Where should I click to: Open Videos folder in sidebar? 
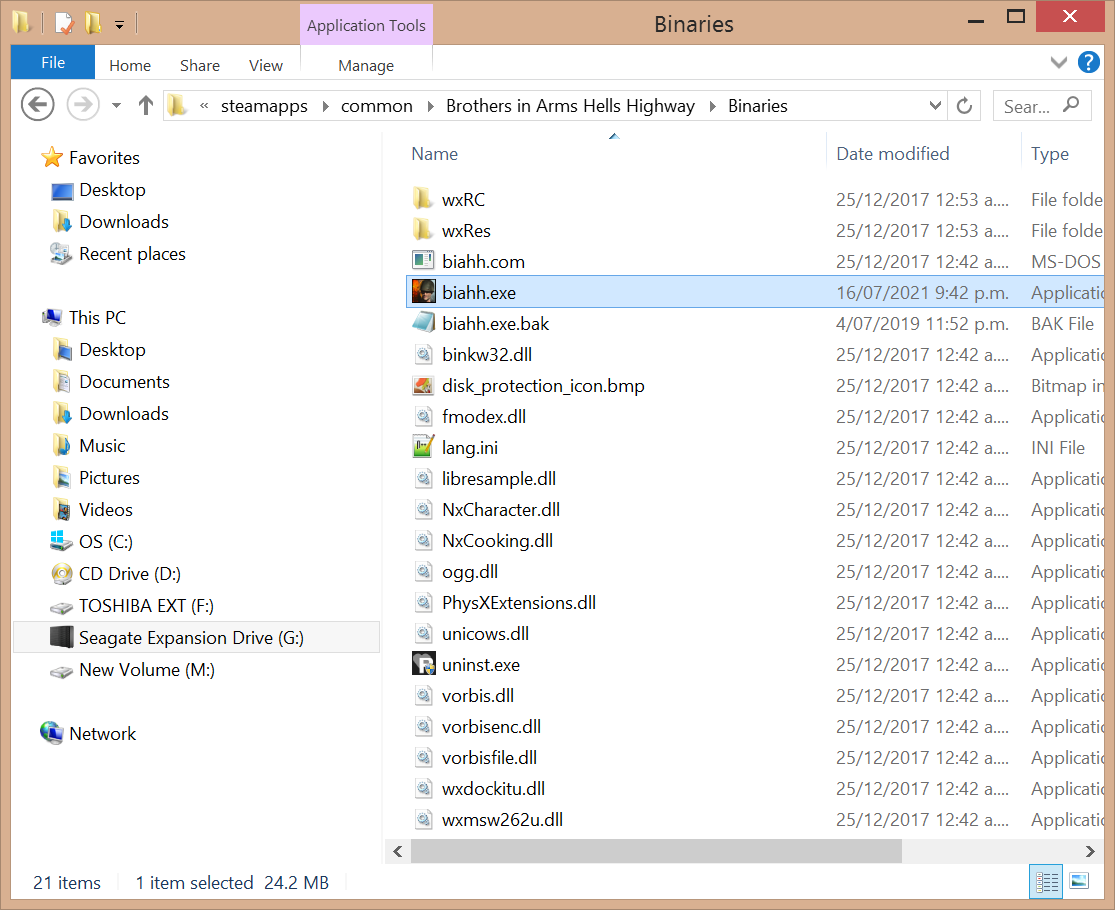[106, 510]
